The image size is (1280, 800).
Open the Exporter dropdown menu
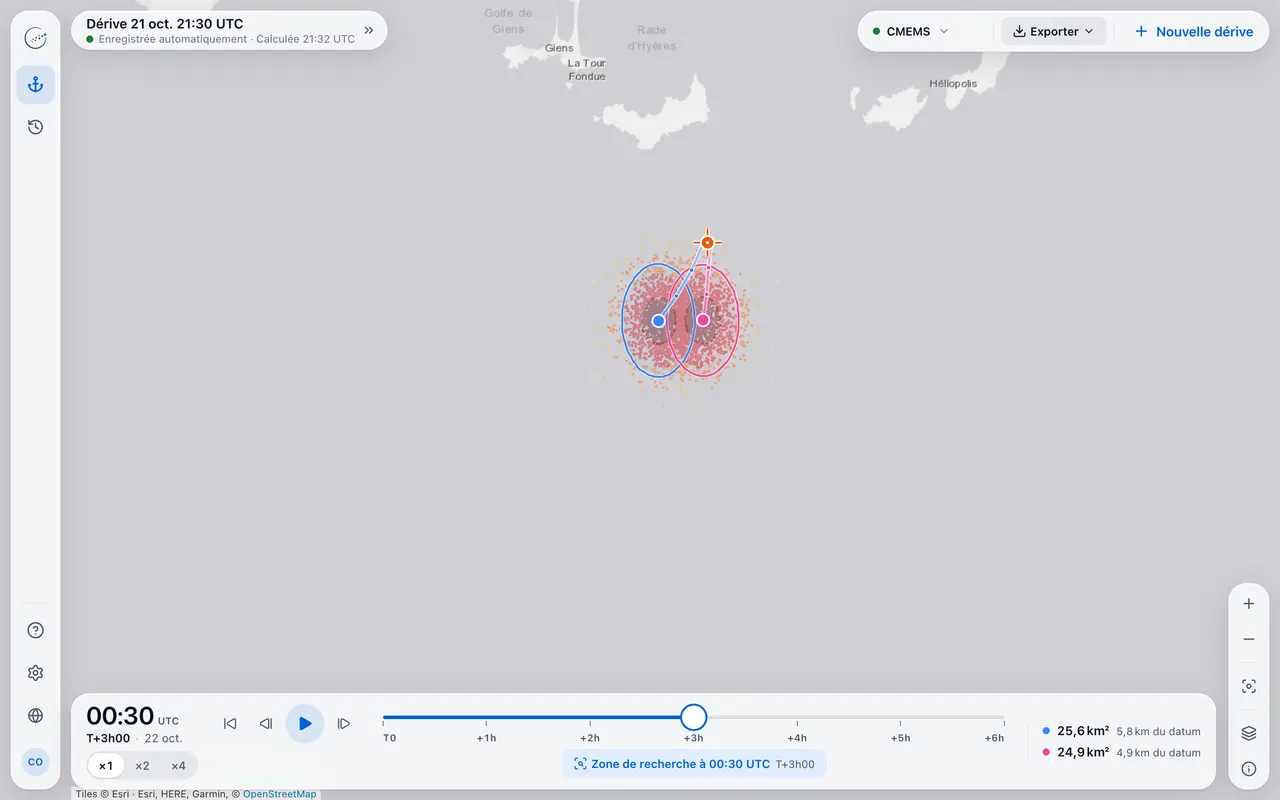coord(1054,32)
